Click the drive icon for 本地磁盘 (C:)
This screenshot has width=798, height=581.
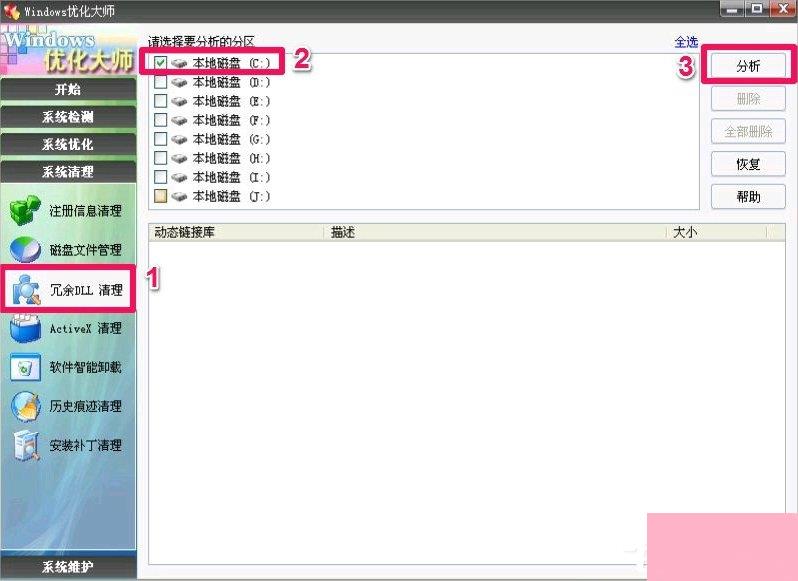(179, 63)
